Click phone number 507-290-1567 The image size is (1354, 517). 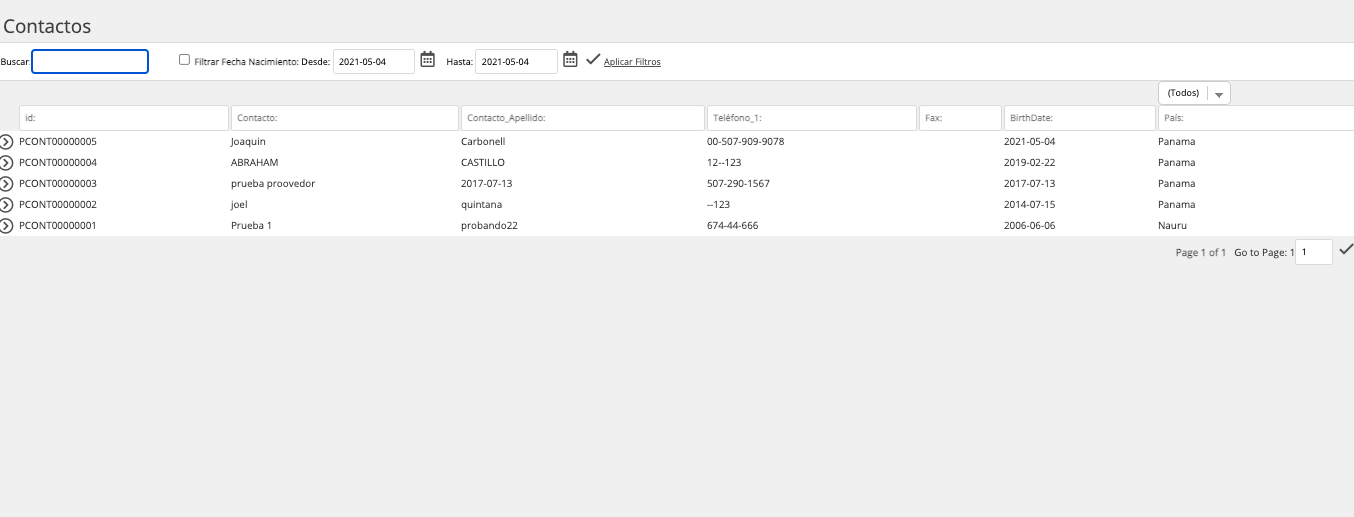pyautogui.click(x=738, y=184)
